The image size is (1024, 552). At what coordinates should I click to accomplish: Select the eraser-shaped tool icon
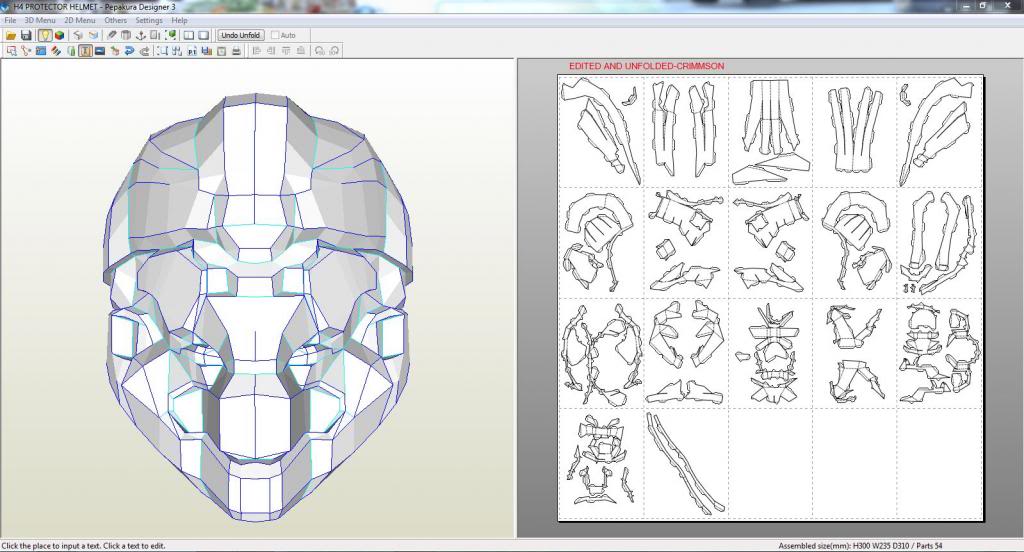point(112,35)
